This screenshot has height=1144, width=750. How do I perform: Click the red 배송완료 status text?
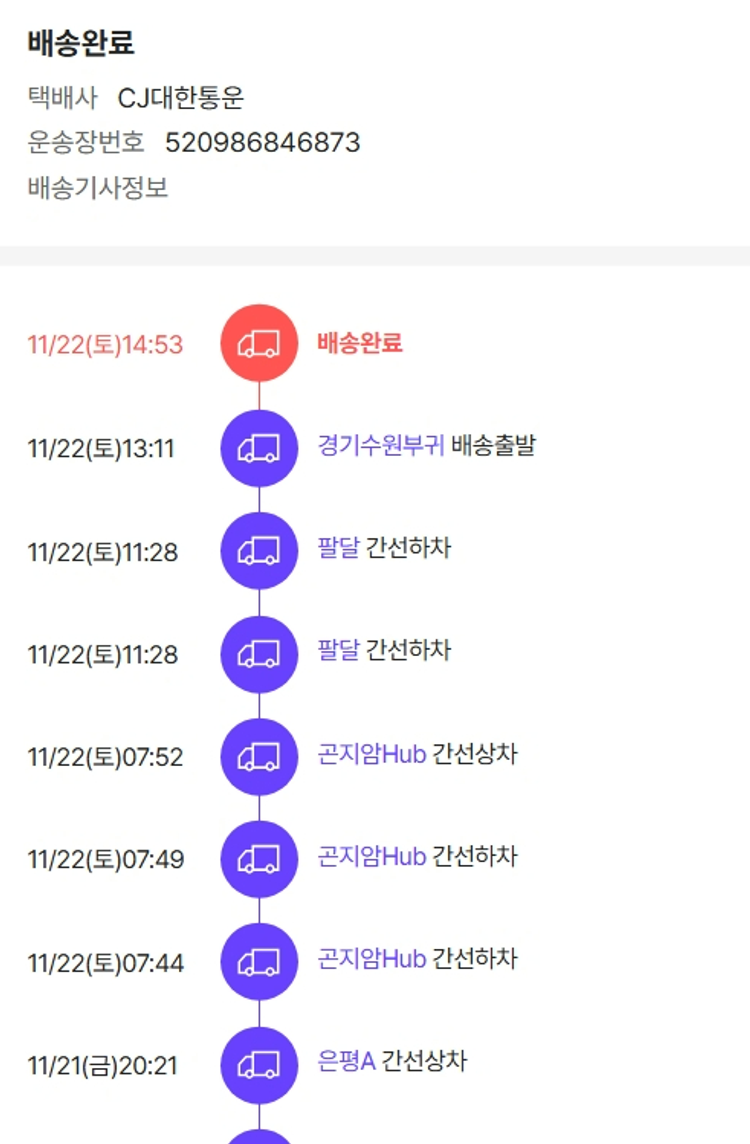[360, 343]
